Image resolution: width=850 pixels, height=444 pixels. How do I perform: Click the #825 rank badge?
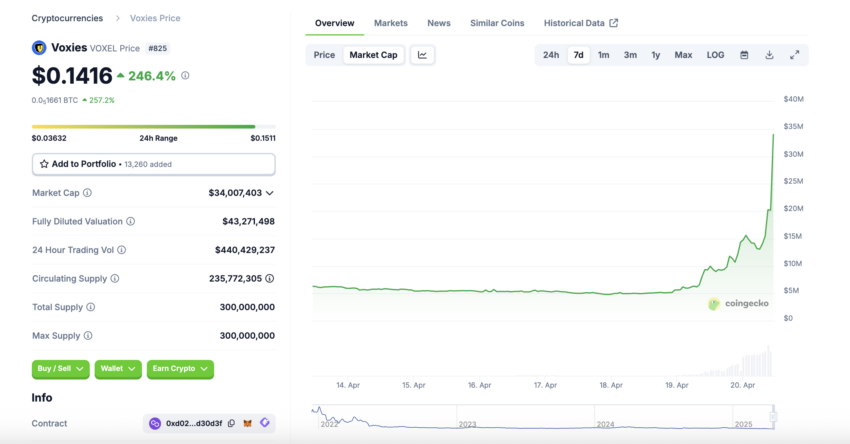point(158,48)
